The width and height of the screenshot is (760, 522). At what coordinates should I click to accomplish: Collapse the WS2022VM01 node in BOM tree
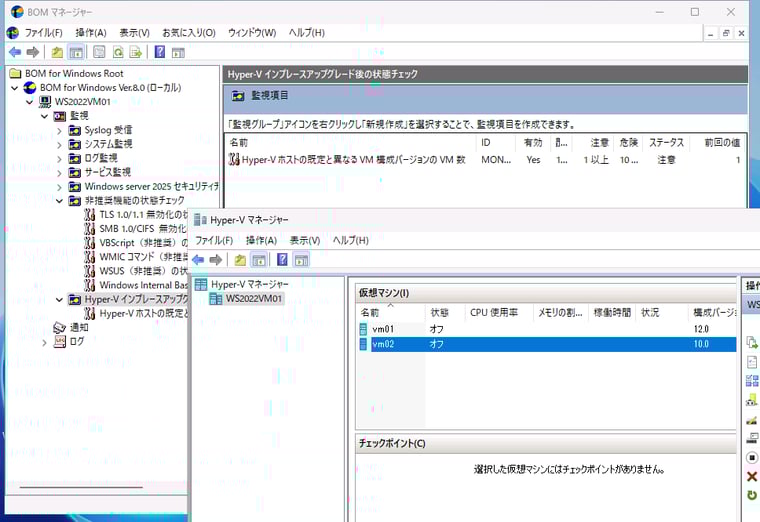pyautogui.click(x=30, y=102)
